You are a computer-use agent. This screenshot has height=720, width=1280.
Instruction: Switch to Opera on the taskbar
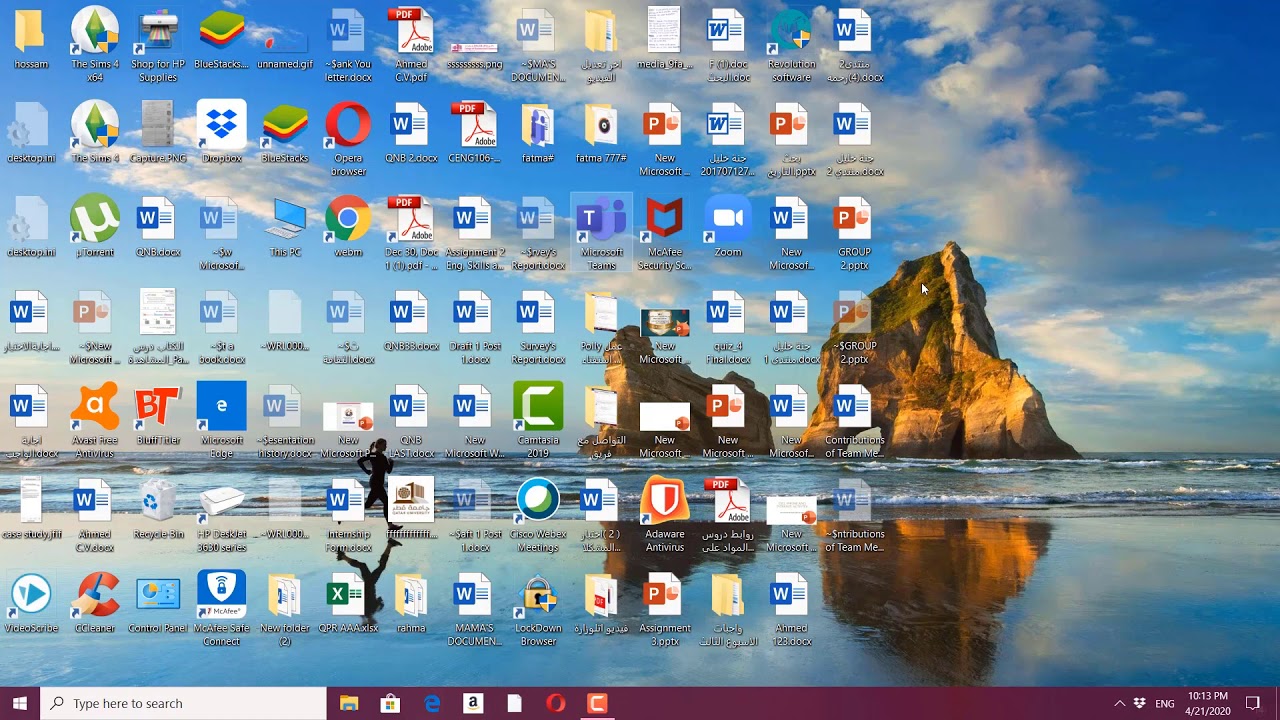(556, 703)
